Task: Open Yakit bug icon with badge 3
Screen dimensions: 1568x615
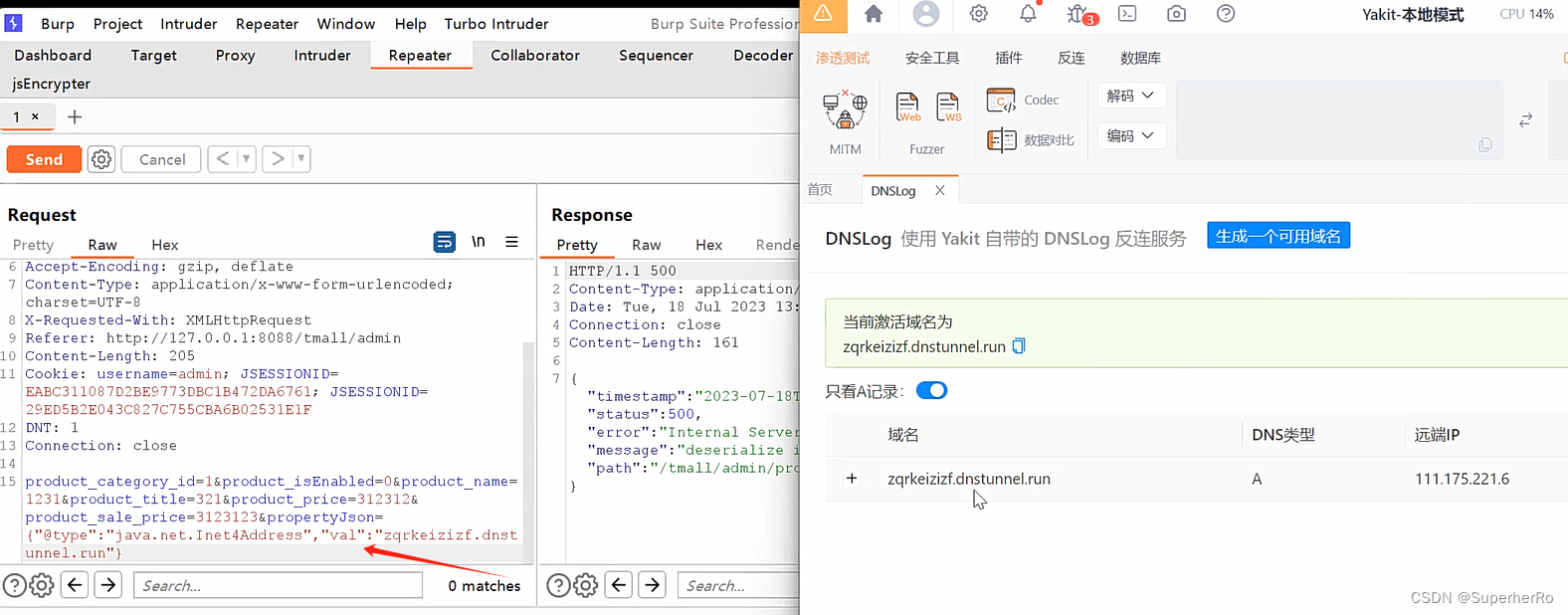Action: pos(1079,14)
